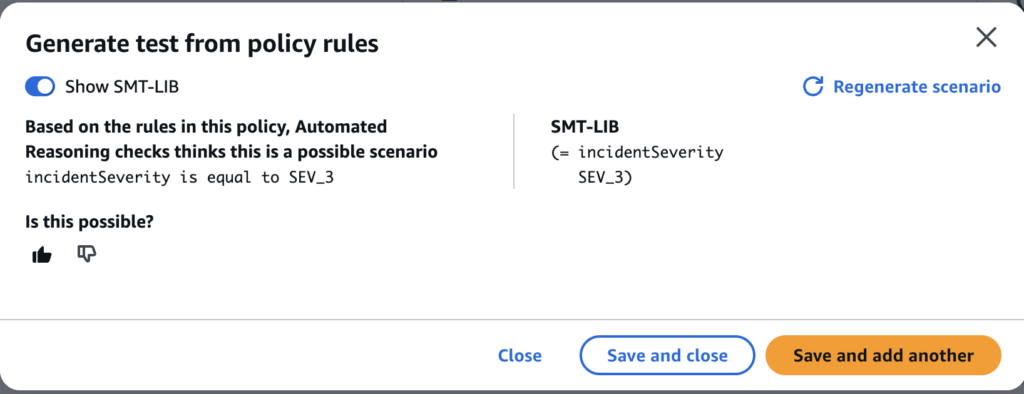The width and height of the screenshot is (1024, 394).
Task: Click the Save and close button
Action: [x=667, y=355]
